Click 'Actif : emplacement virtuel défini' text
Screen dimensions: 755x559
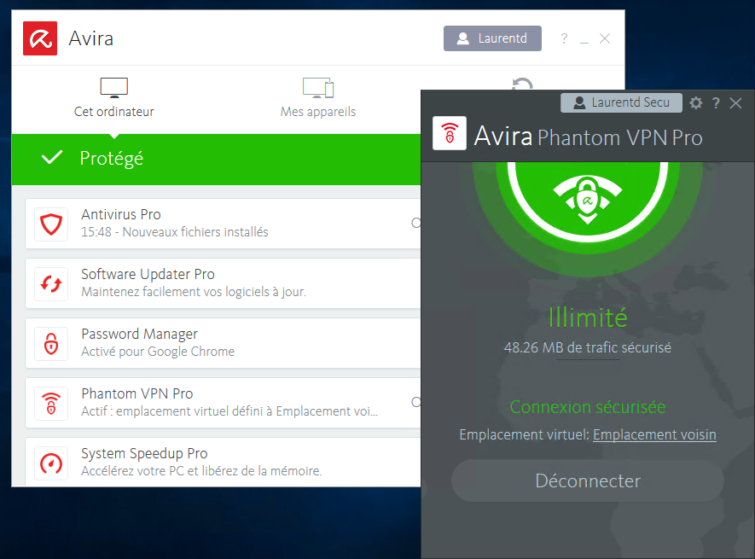[x=174, y=411]
